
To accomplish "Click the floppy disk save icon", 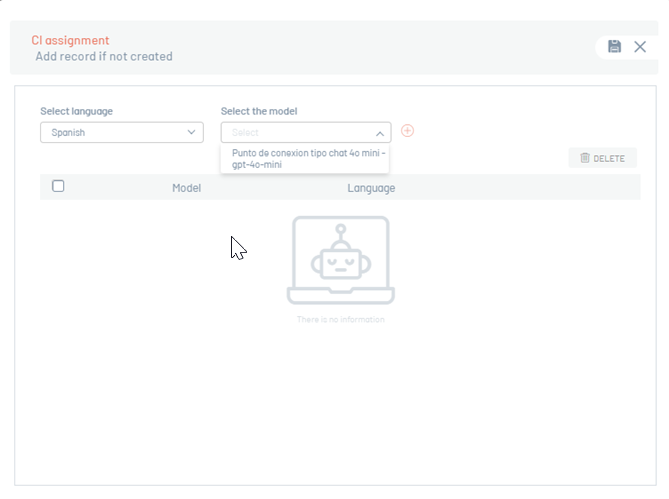I will click(x=614, y=47).
